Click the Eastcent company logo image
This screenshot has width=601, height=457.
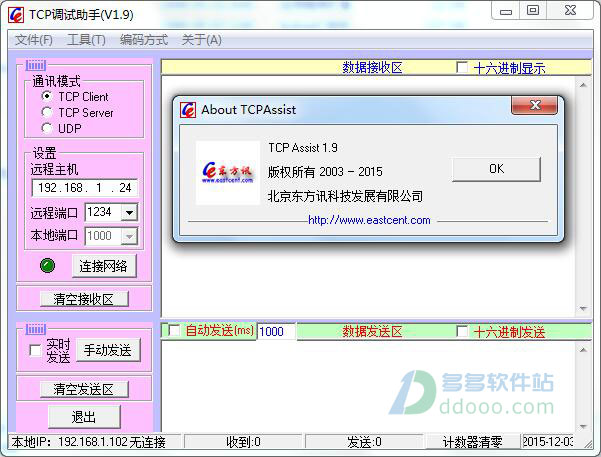(x=228, y=173)
